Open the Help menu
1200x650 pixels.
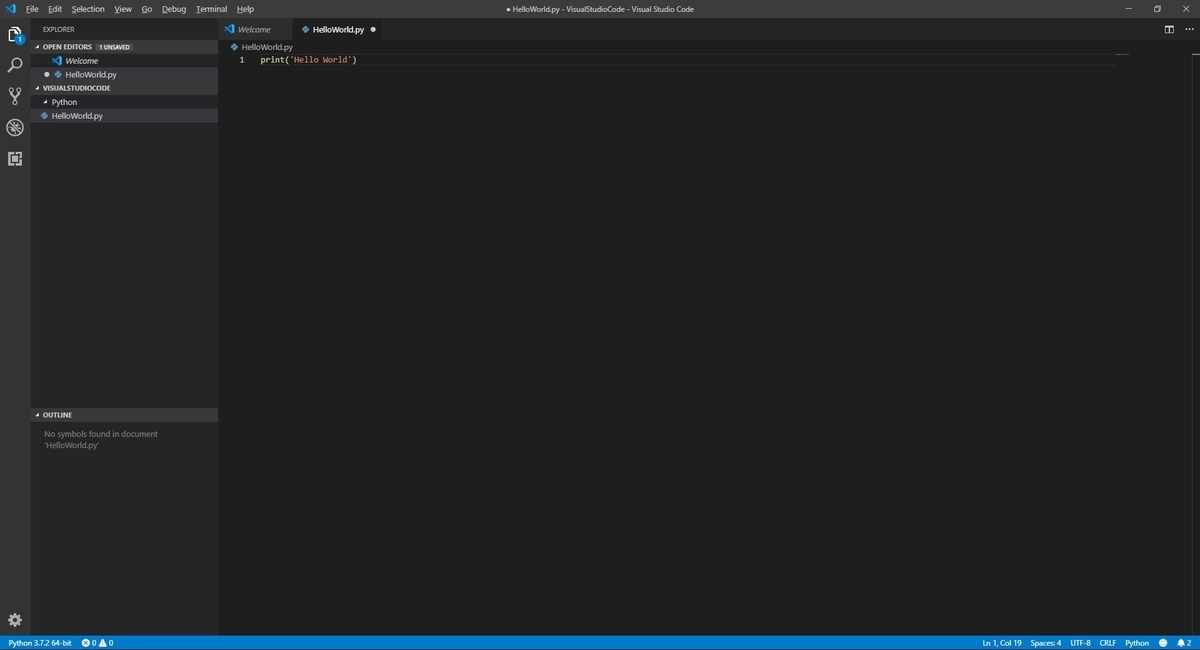(245, 9)
